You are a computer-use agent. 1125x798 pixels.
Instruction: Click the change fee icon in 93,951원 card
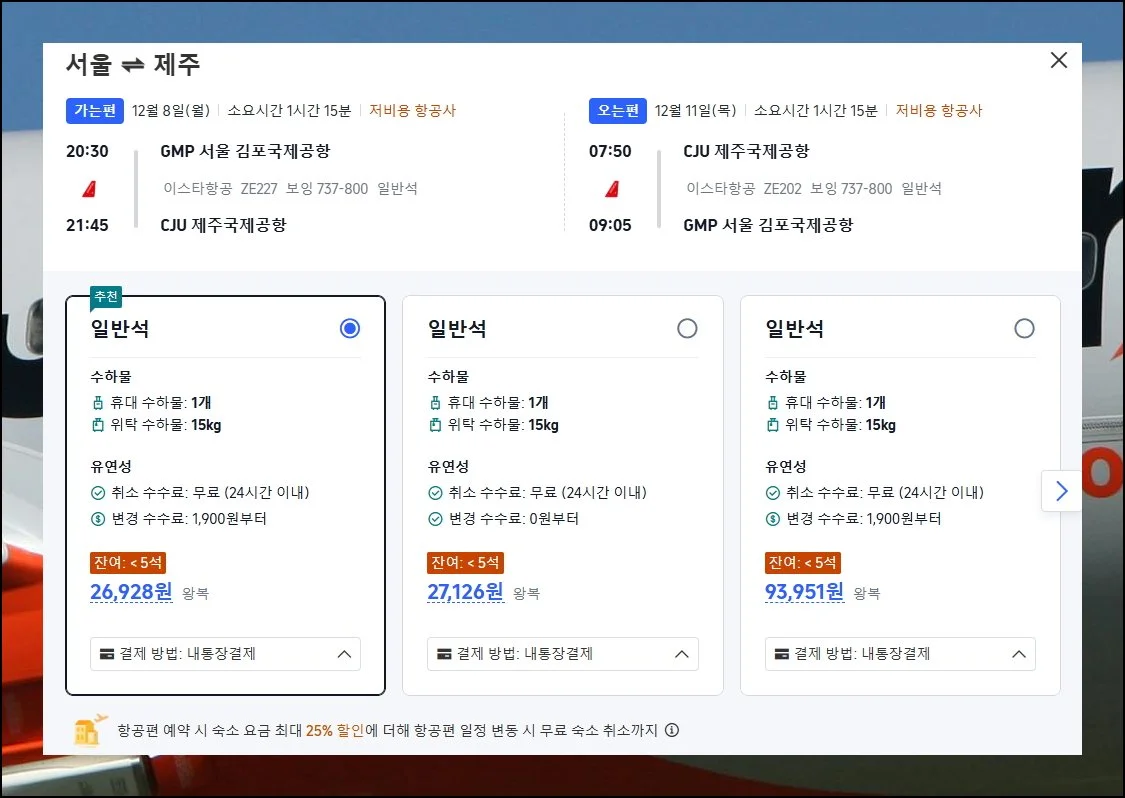point(772,519)
